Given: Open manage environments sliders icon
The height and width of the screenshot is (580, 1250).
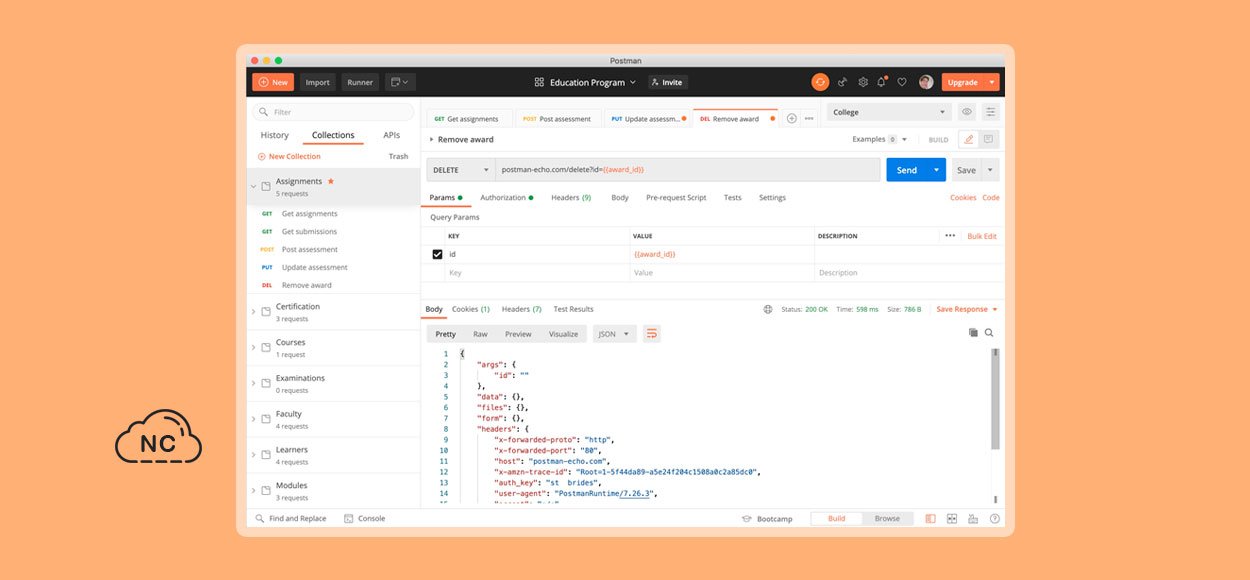Looking at the screenshot, I should (990, 112).
